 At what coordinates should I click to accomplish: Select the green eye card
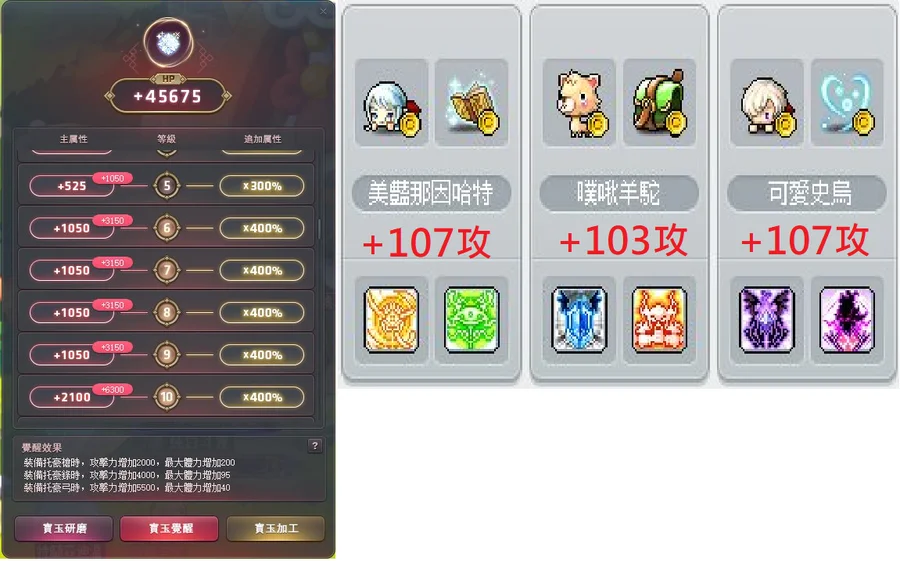[471, 320]
